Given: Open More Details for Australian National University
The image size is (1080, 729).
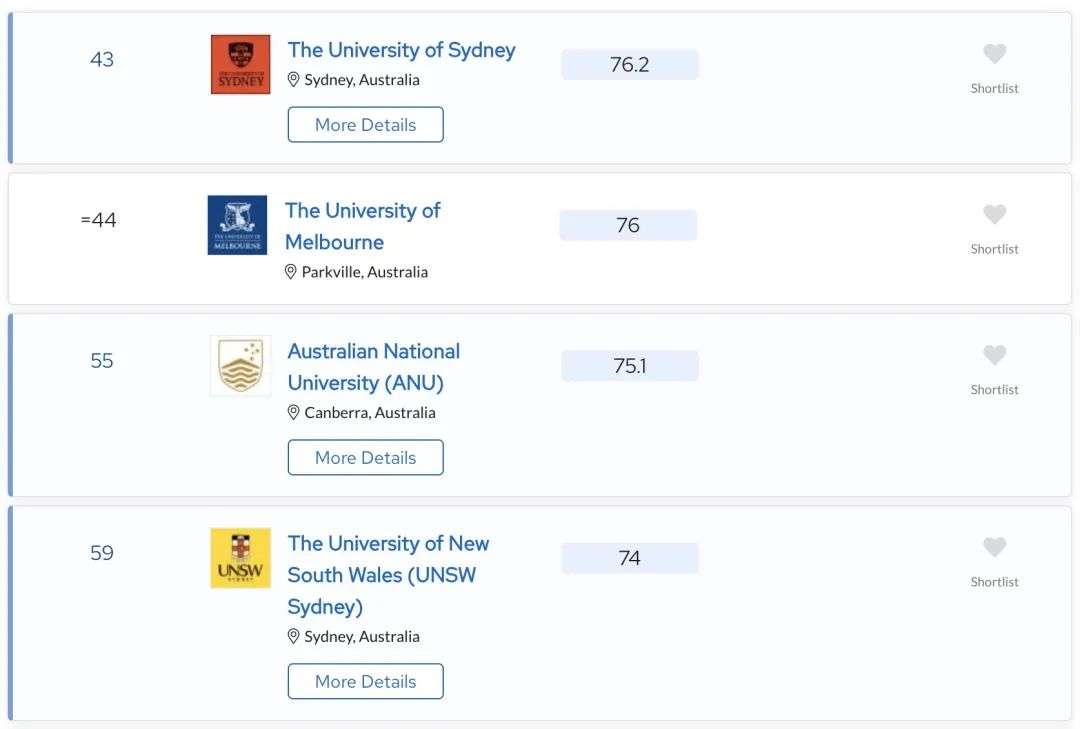Looking at the screenshot, I should click(366, 458).
